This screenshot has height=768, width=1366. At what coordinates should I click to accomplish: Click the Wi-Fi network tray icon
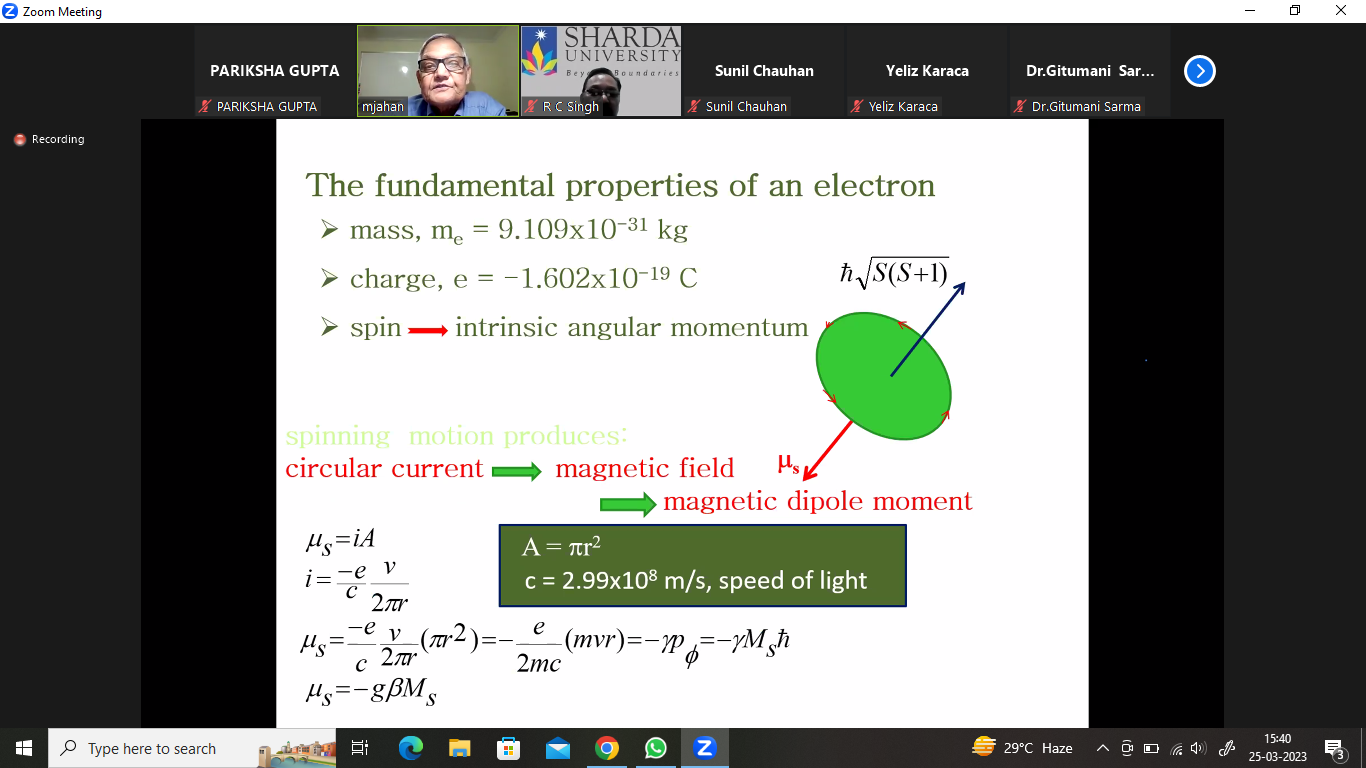1176,748
